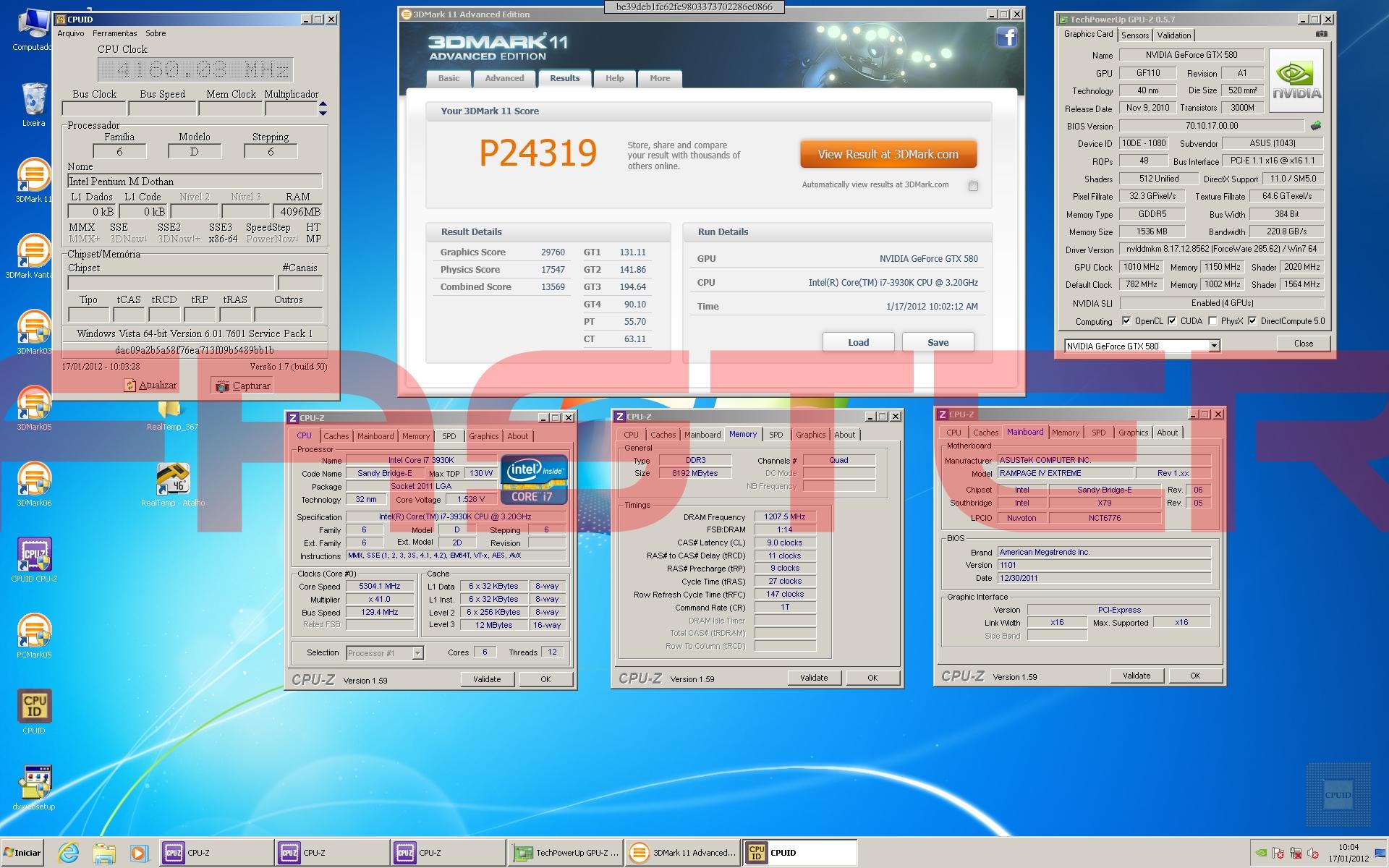Toggle the CUDA checkbox in GPU-Z
The width and height of the screenshot is (1389, 868).
(1171, 321)
